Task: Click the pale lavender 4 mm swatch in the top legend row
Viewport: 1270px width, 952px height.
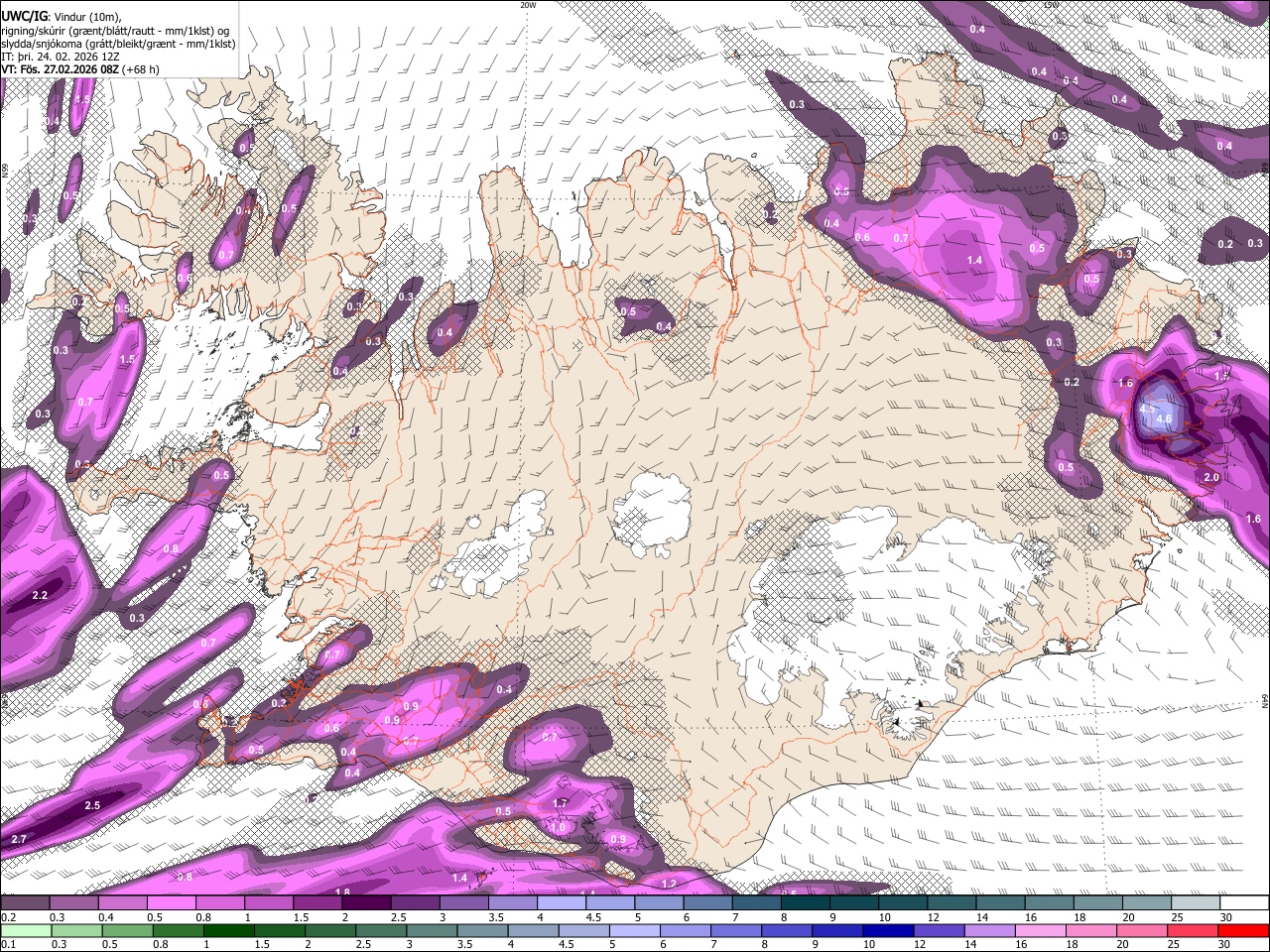Action: 562,902
